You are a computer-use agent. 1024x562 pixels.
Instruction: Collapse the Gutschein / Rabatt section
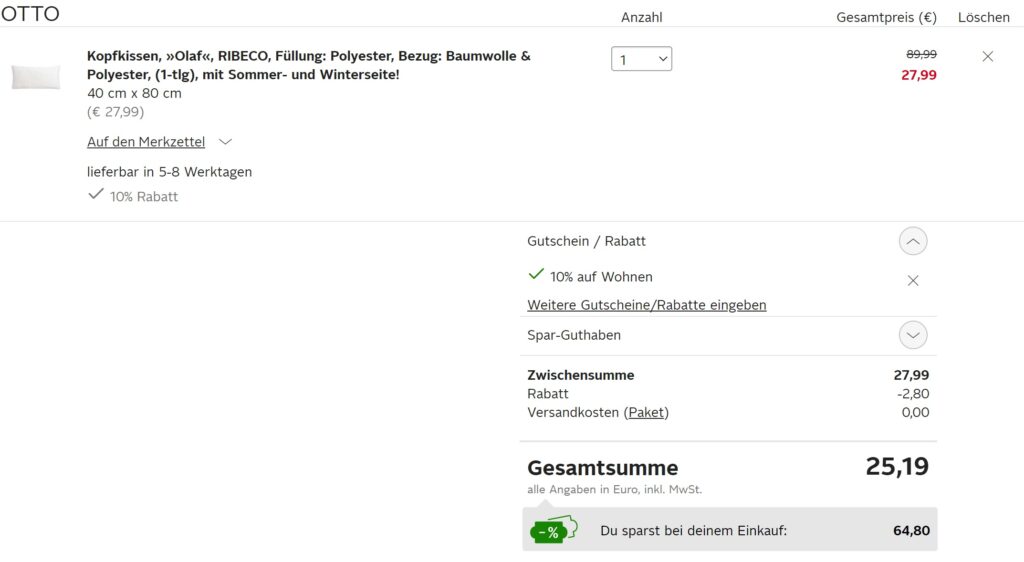[x=913, y=242]
